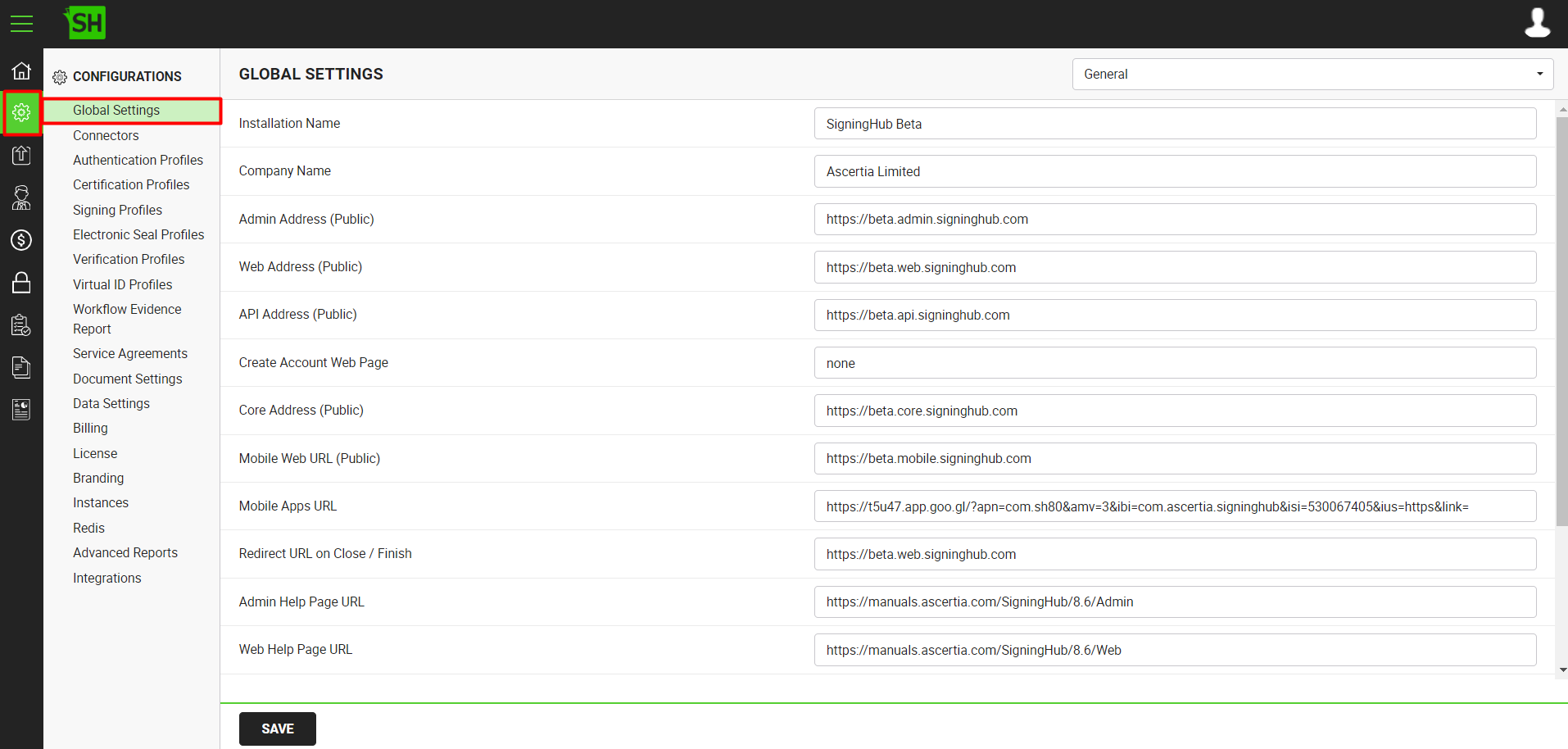The image size is (1568, 749).
Task: Open Branding configuration
Action: pyautogui.click(x=98, y=478)
